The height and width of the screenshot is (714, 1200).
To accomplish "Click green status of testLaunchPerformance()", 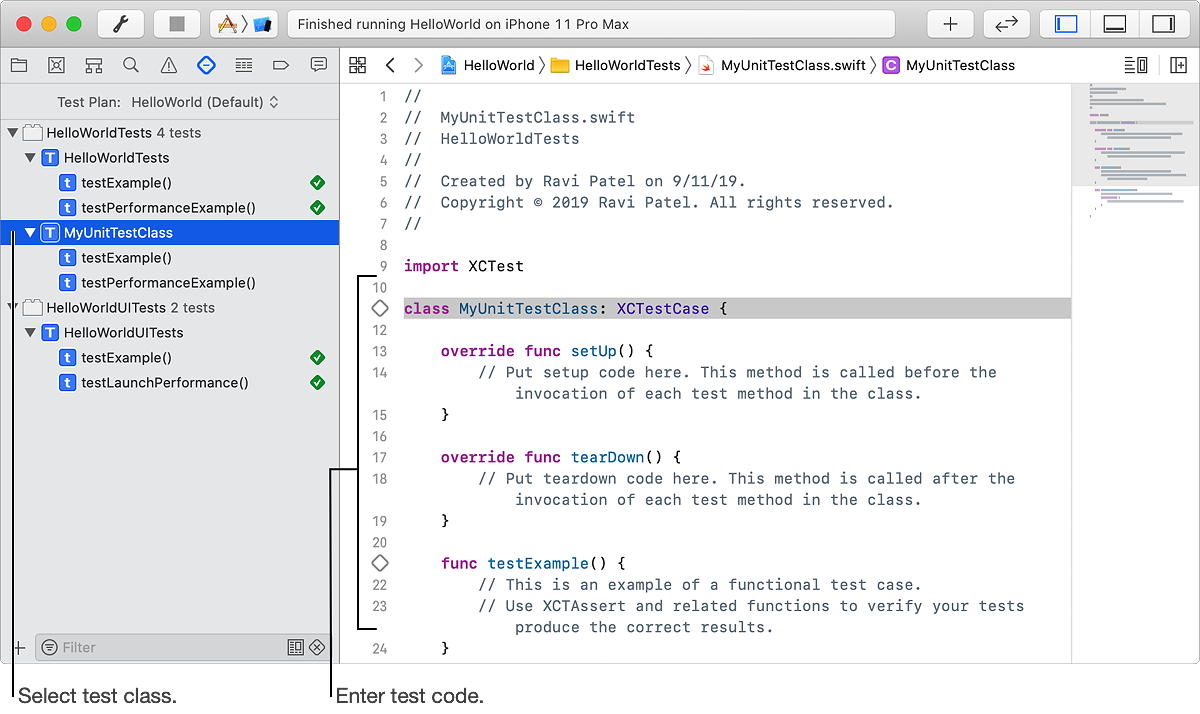I will pos(317,382).
